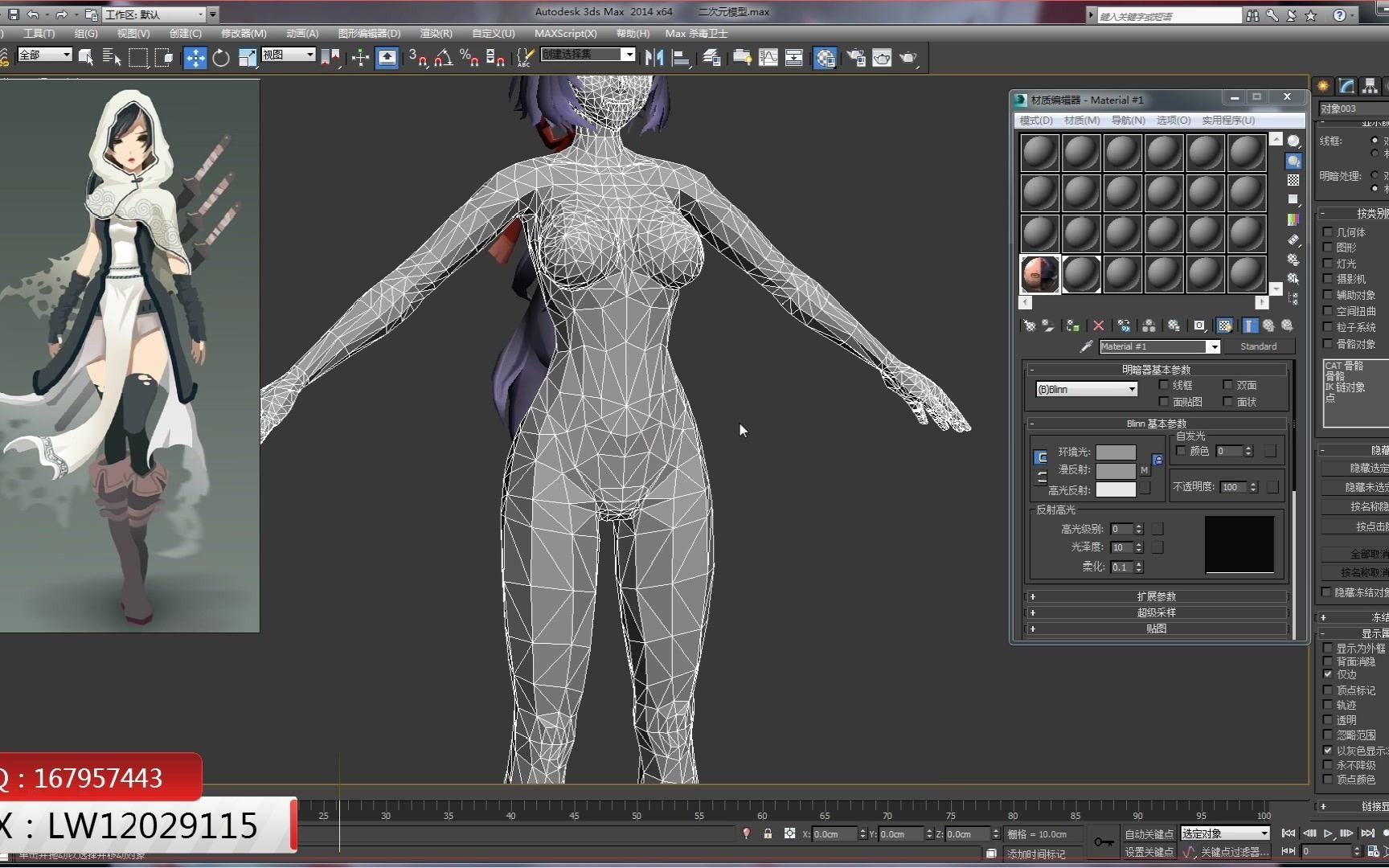Toggle the Backlight icon in Material Editor
Screen dimensions: 1389x868
coord(1293,161)
